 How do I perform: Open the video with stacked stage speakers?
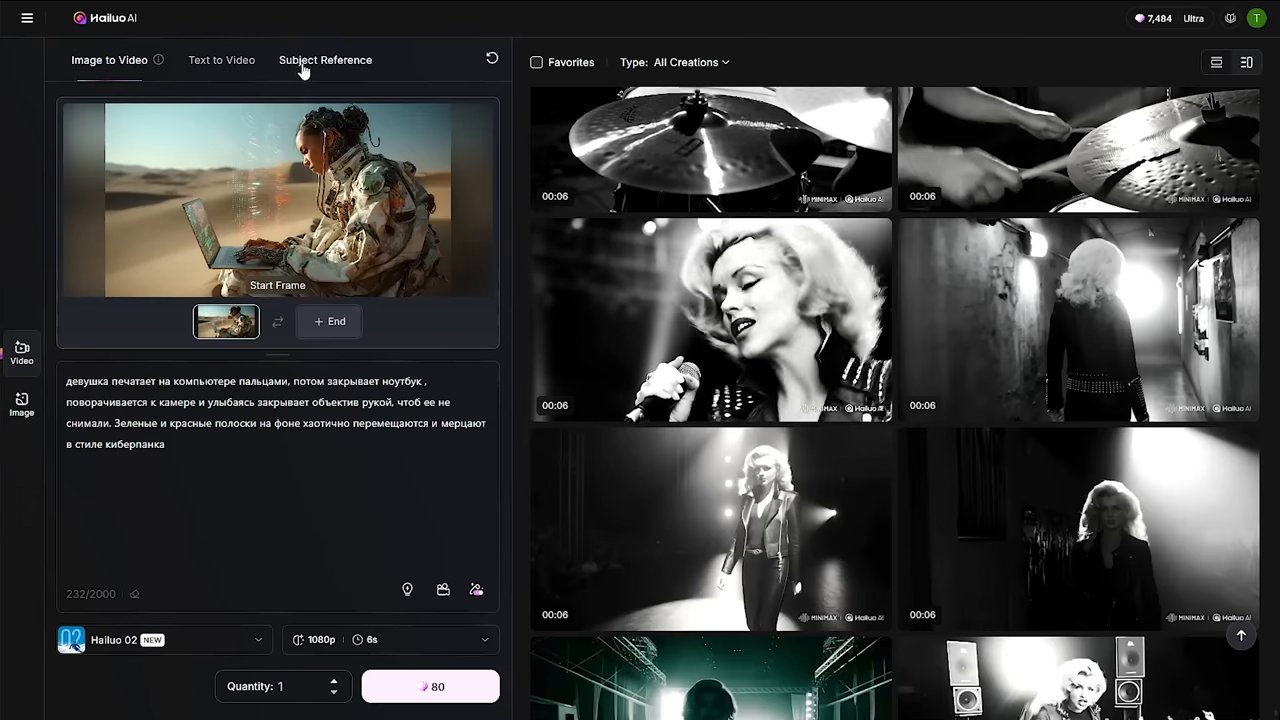click(x=1079, y=679)
